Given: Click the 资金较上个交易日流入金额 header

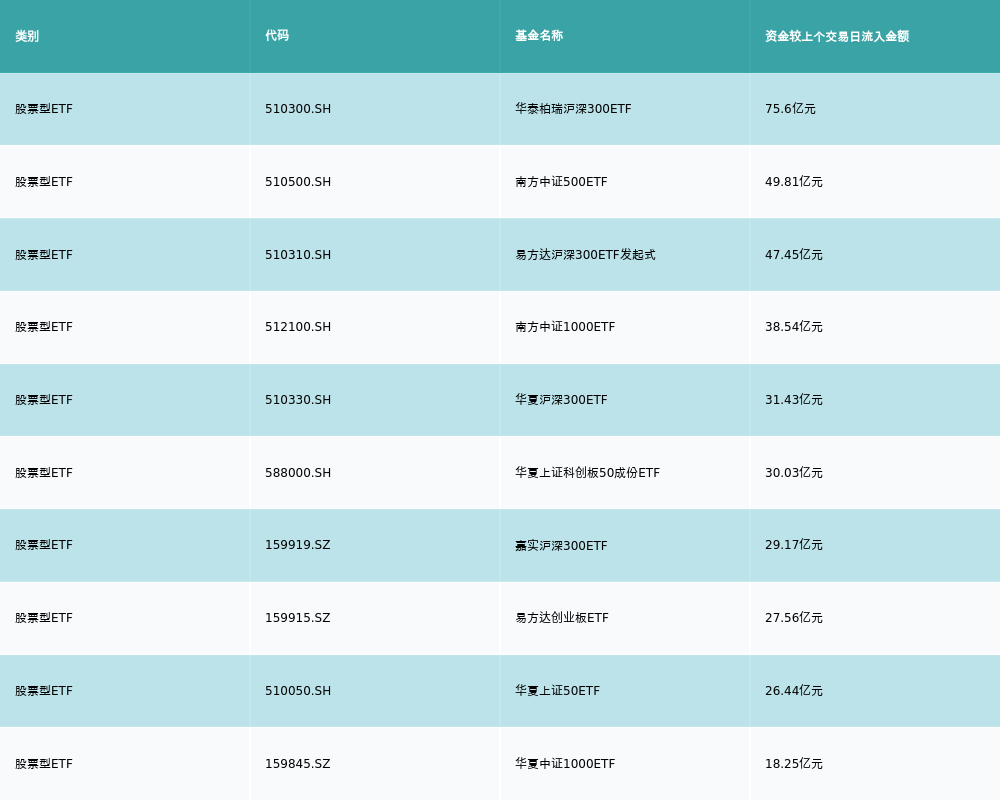Looking at the screenshot, I should click(837, 36).
